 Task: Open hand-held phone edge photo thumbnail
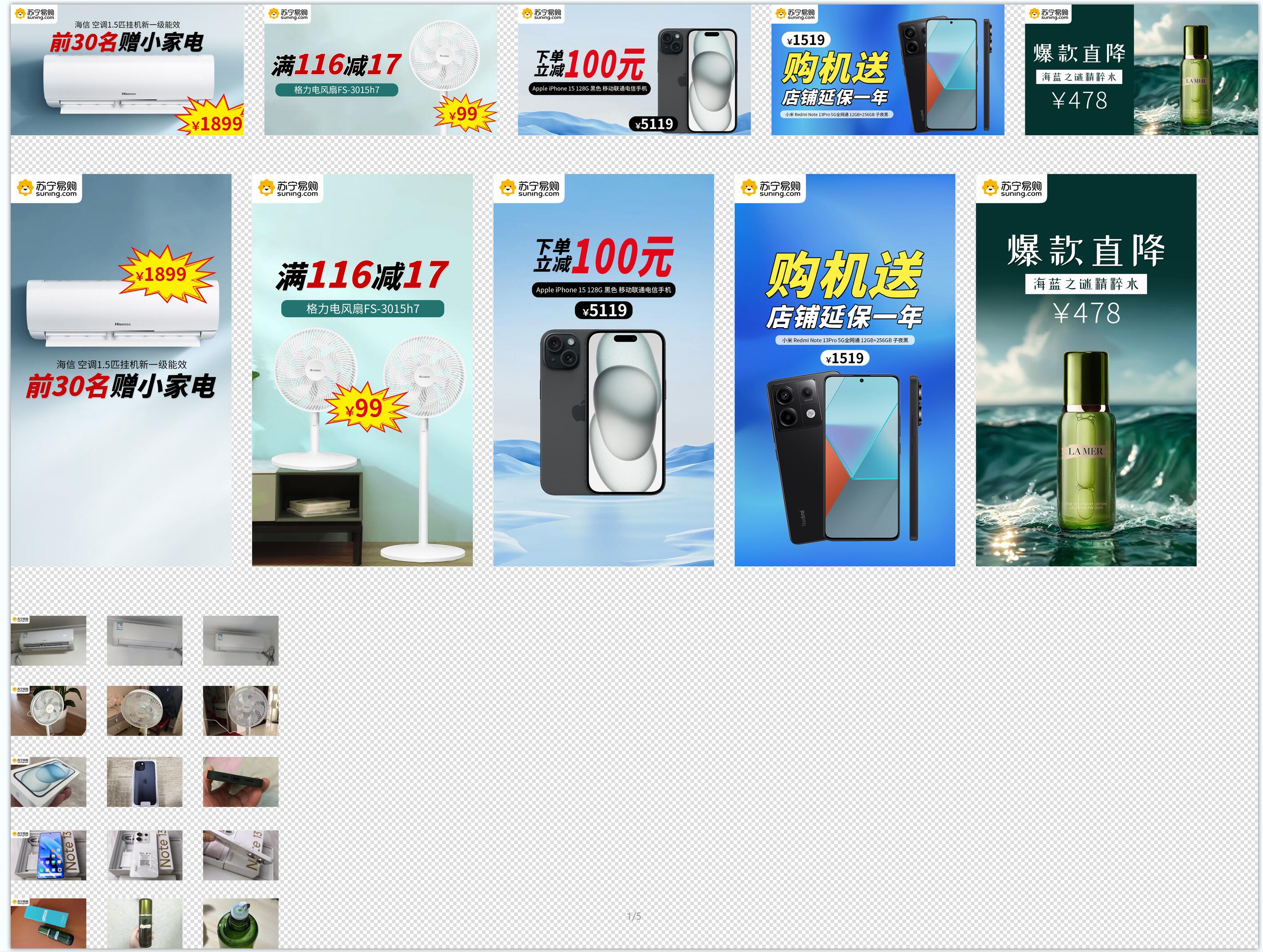coord(241,783)
